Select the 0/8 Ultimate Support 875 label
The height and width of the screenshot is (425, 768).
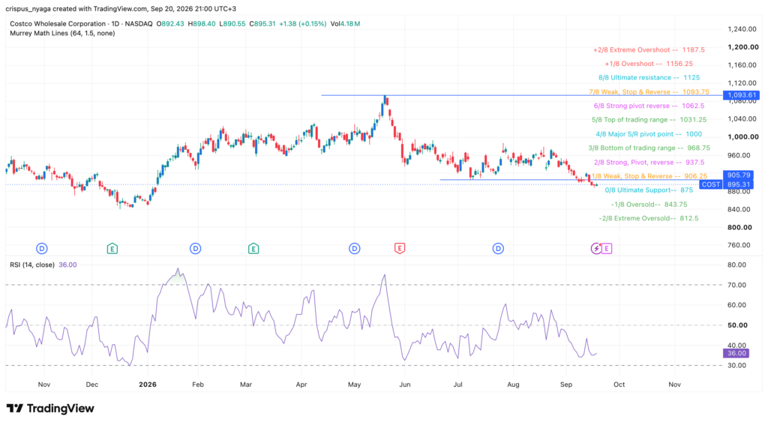[x=649, y=190]
